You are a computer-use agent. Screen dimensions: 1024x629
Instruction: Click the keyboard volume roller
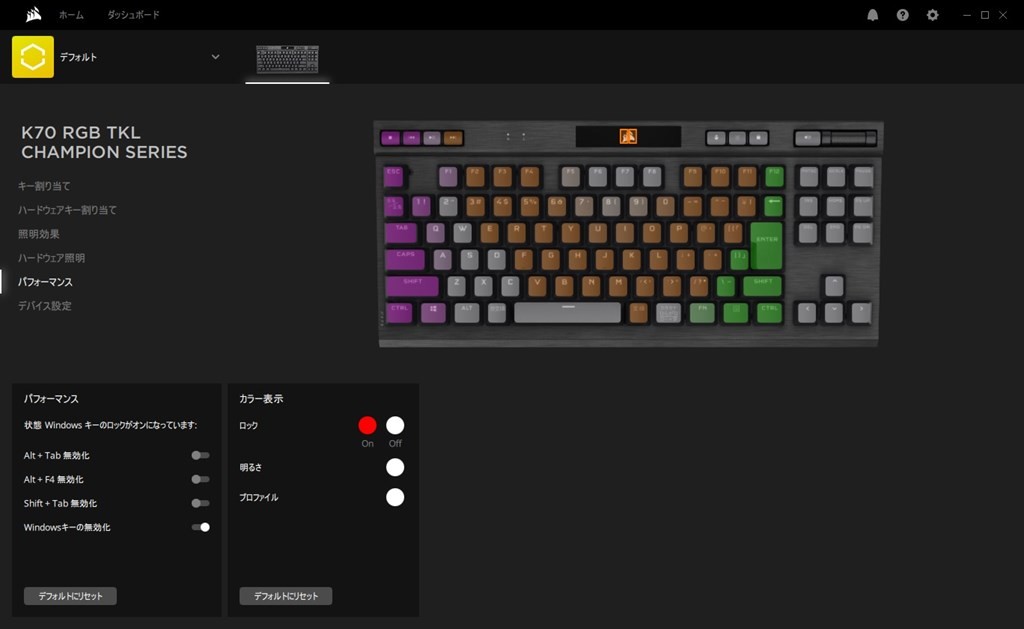(x=849, y=138)
